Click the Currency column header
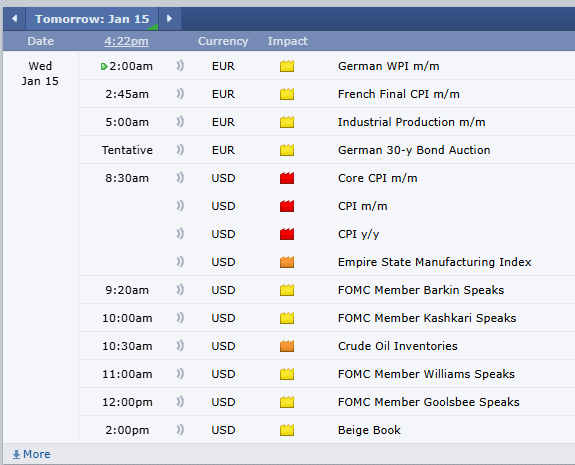Viewport: 575px width, 465px height. coord(223,41)
